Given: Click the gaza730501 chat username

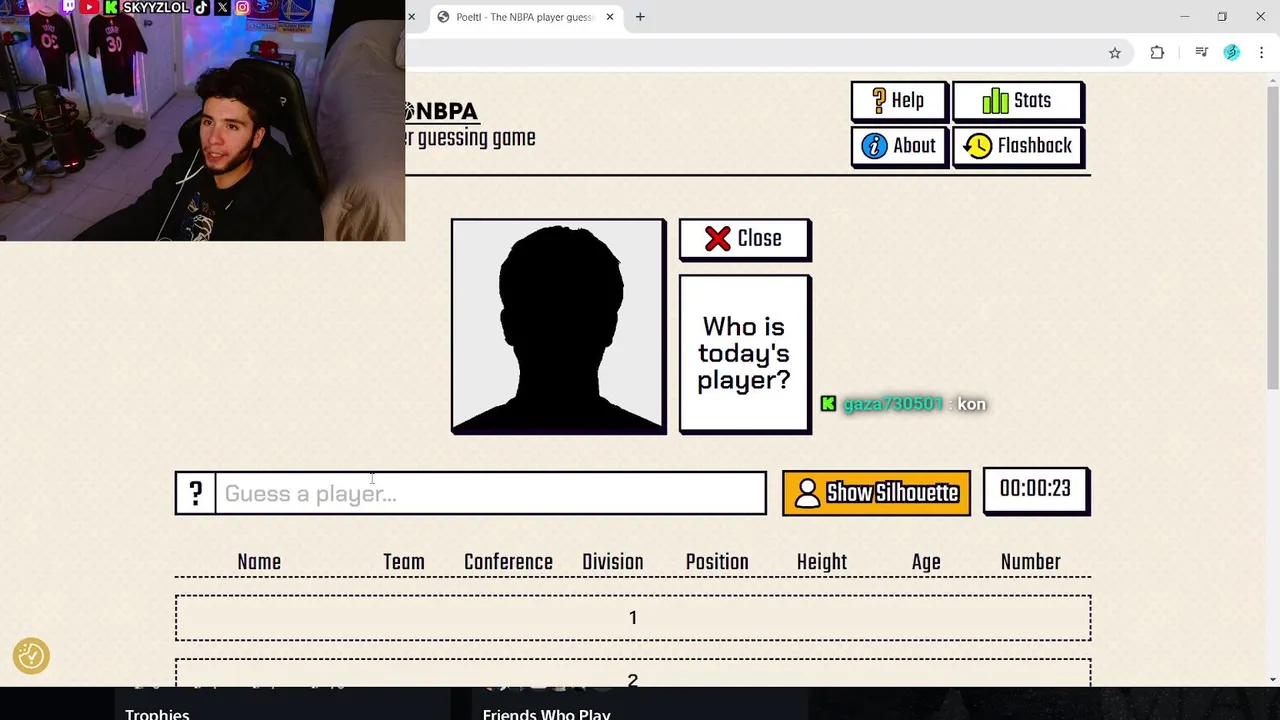Looking at the screenshot, I should point(892,404).
